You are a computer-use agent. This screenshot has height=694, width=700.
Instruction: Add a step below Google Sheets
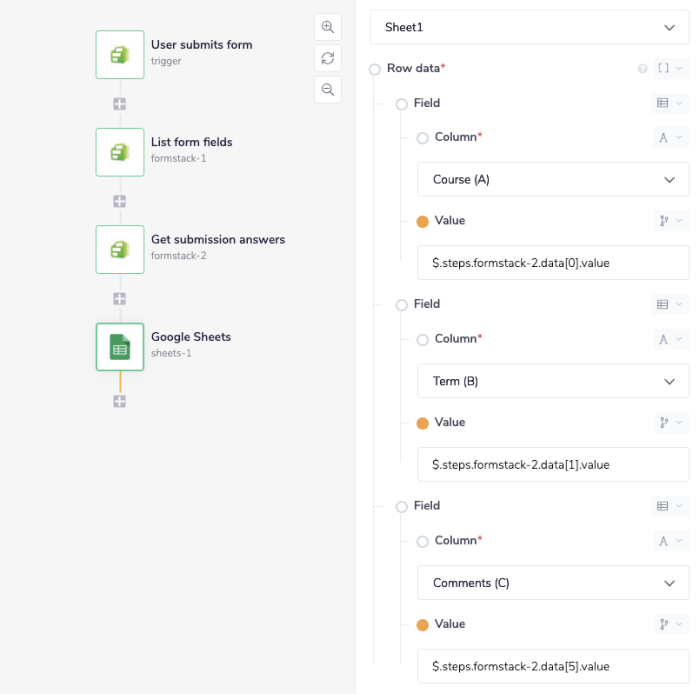[120, 402]
